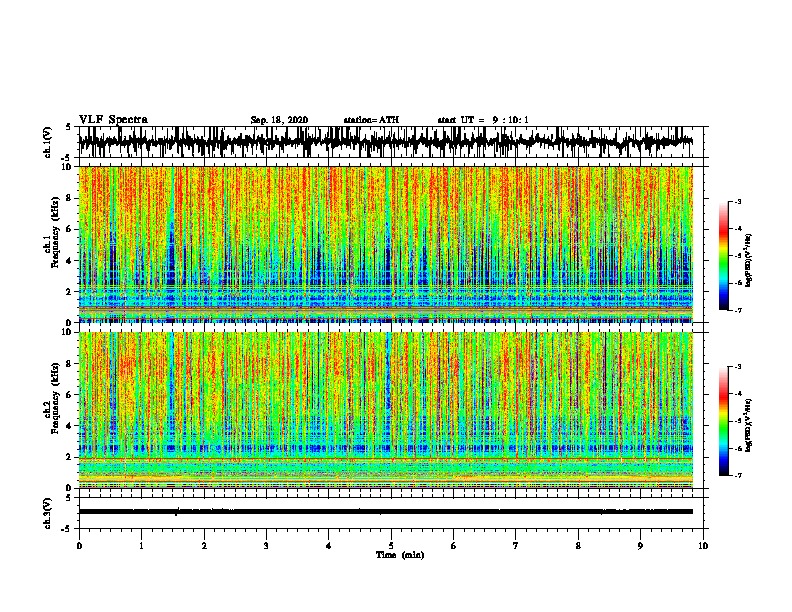Click the "-3" label on ch.2 colorbar
Viewport: 792px width, 612px height.
pos(737,367)
